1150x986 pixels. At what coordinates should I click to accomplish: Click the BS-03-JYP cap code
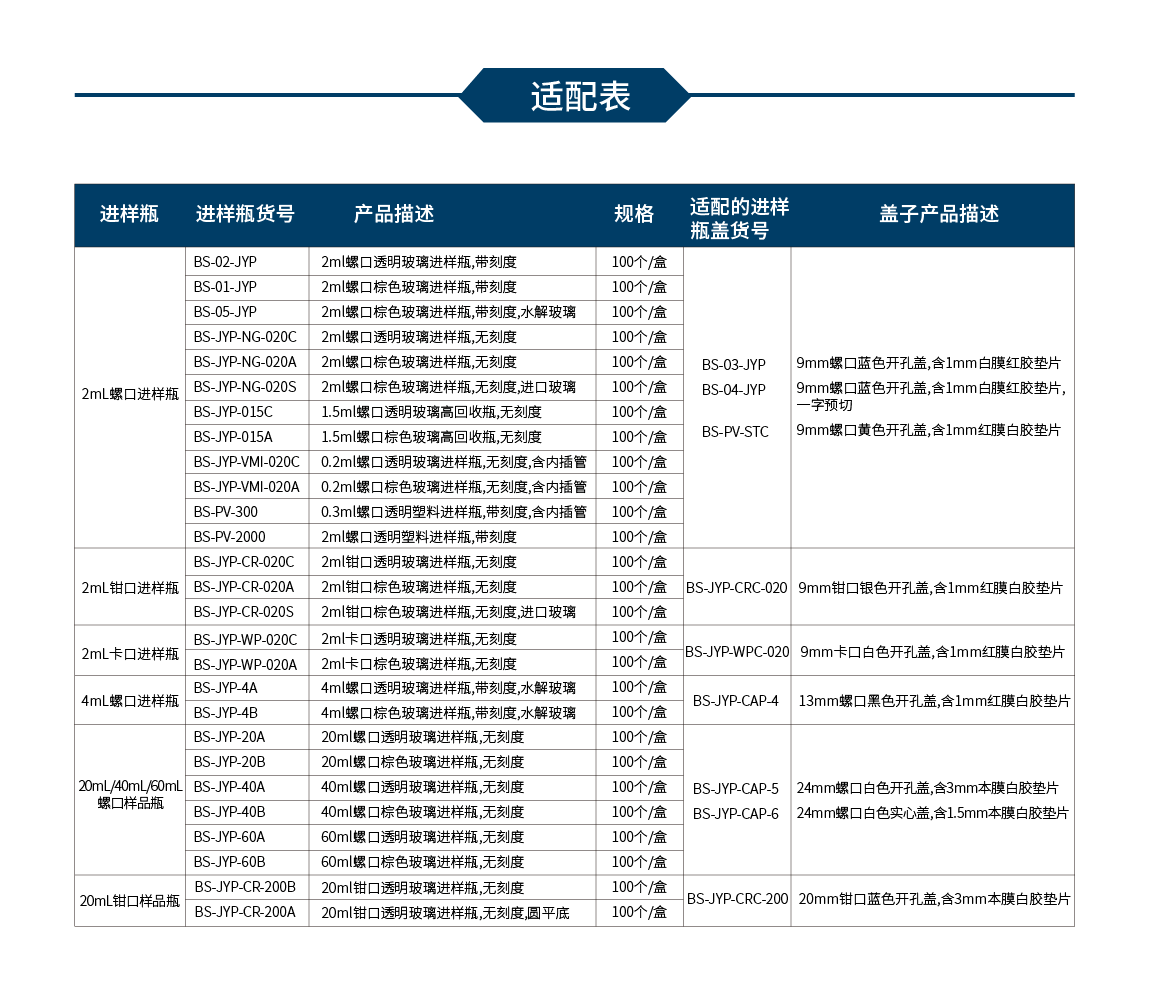click(x=733, y=365)
